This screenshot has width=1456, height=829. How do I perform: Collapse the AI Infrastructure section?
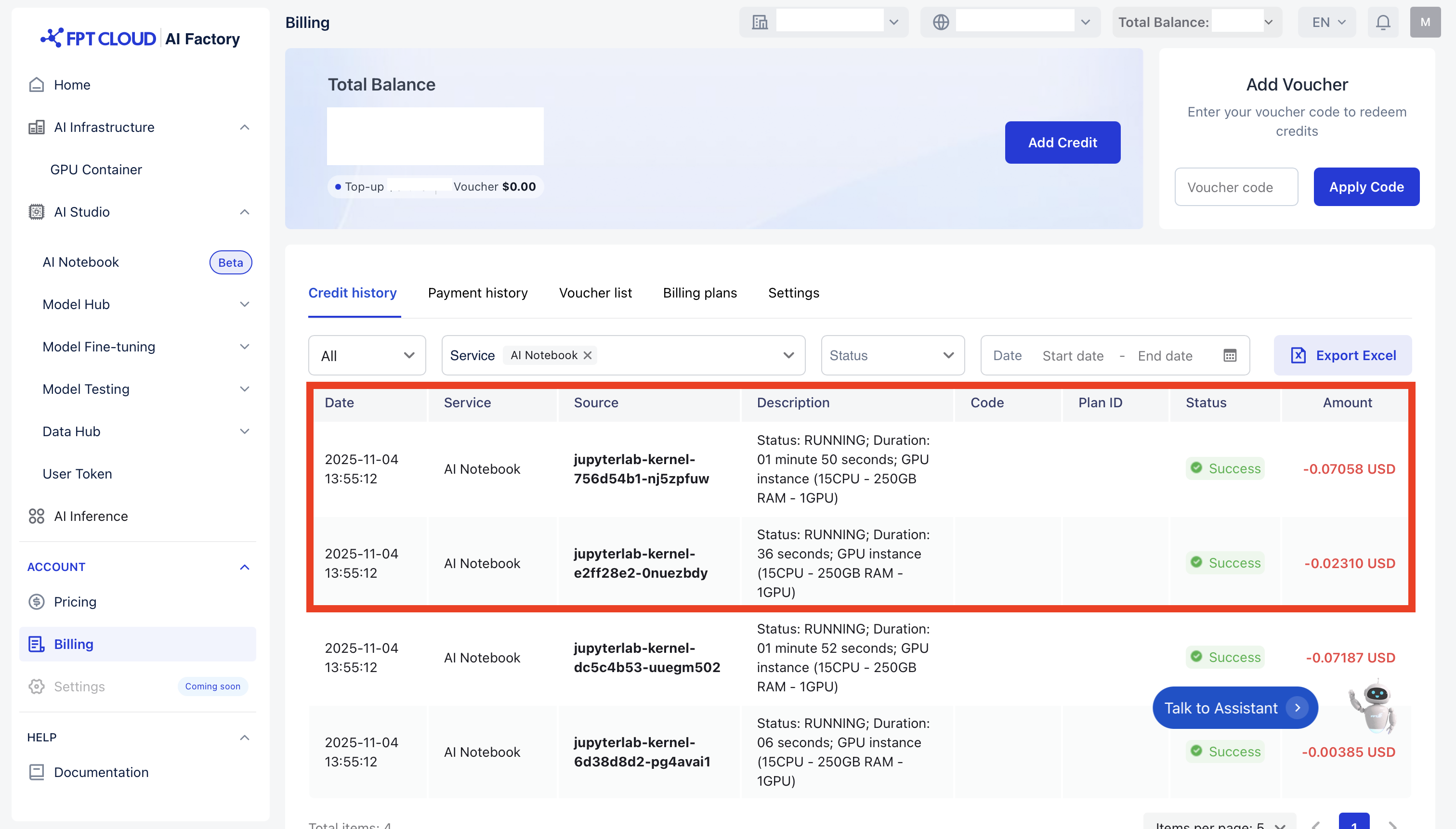pyautogui.click(x=244, y=127)
